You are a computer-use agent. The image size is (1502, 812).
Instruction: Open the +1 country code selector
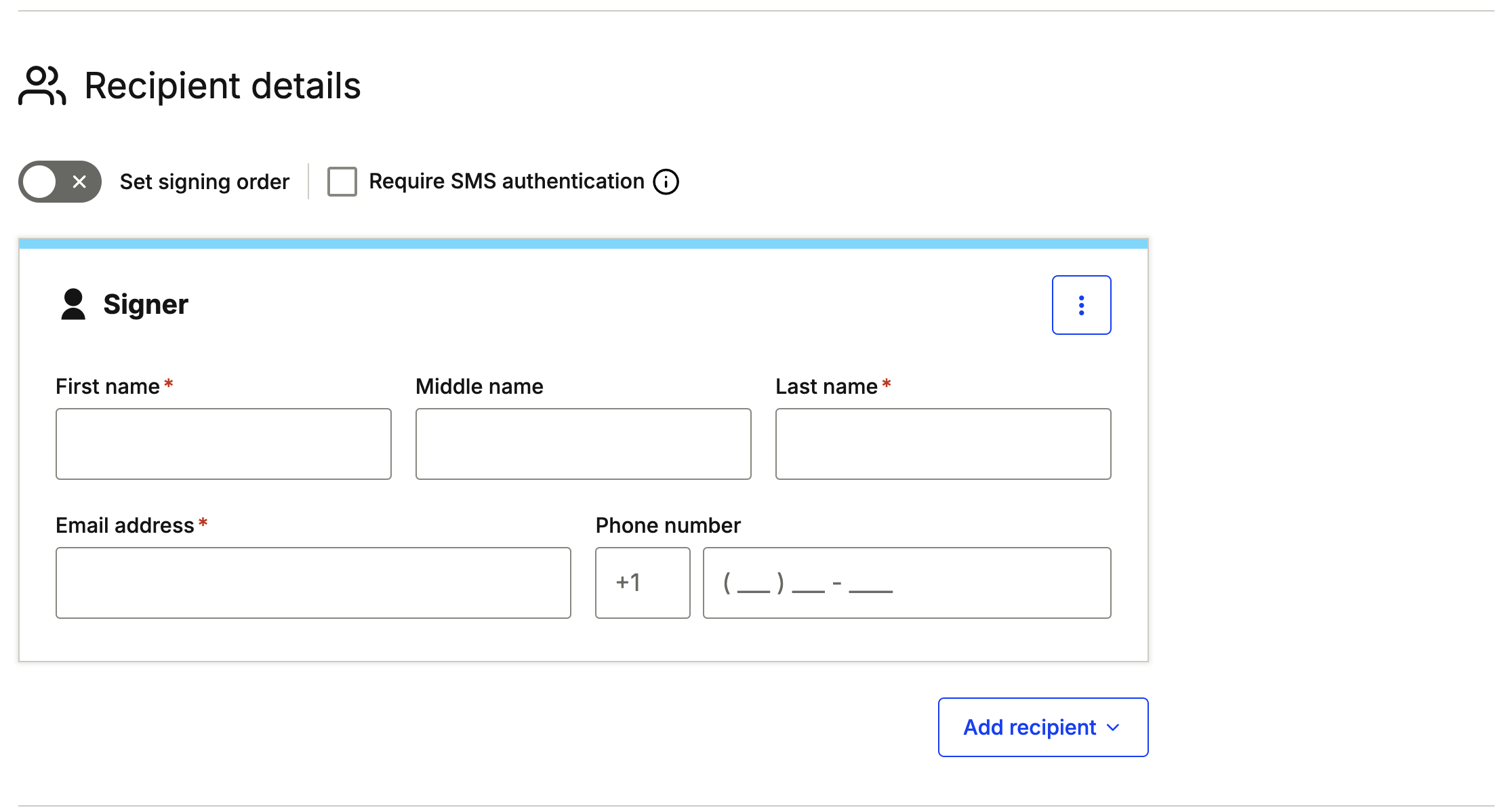[x=643, y=583]
